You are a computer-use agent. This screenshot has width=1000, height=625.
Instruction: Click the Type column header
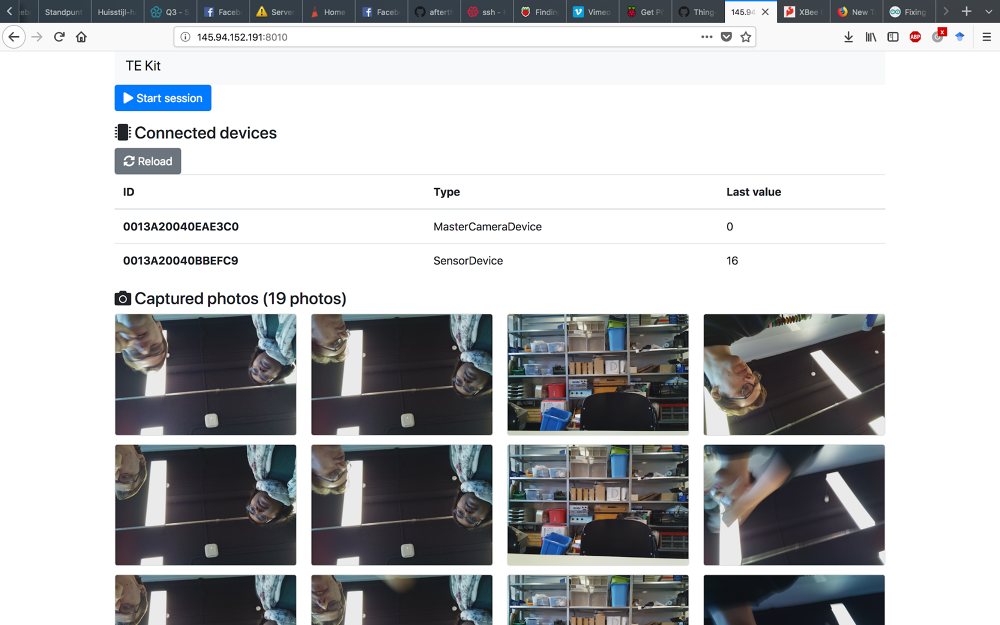click(446, 192)
